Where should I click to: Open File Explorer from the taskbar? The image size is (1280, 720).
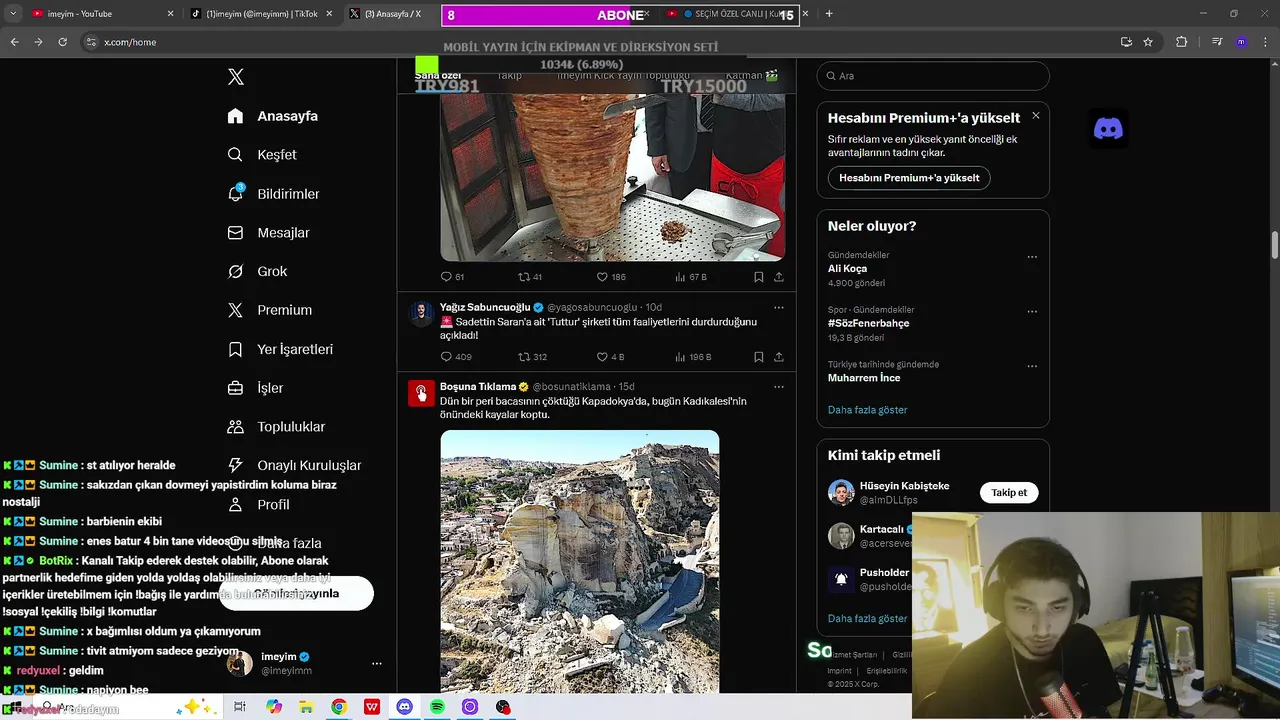coord(306,707)
